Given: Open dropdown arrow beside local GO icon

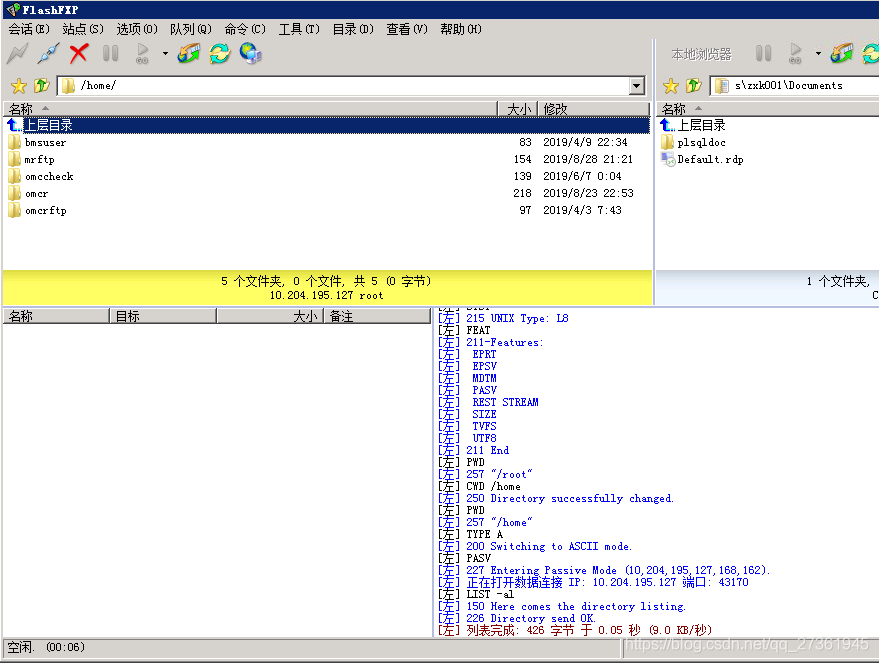Looking at the screenshot, I should pyautogui.click(x=818, y=54).
